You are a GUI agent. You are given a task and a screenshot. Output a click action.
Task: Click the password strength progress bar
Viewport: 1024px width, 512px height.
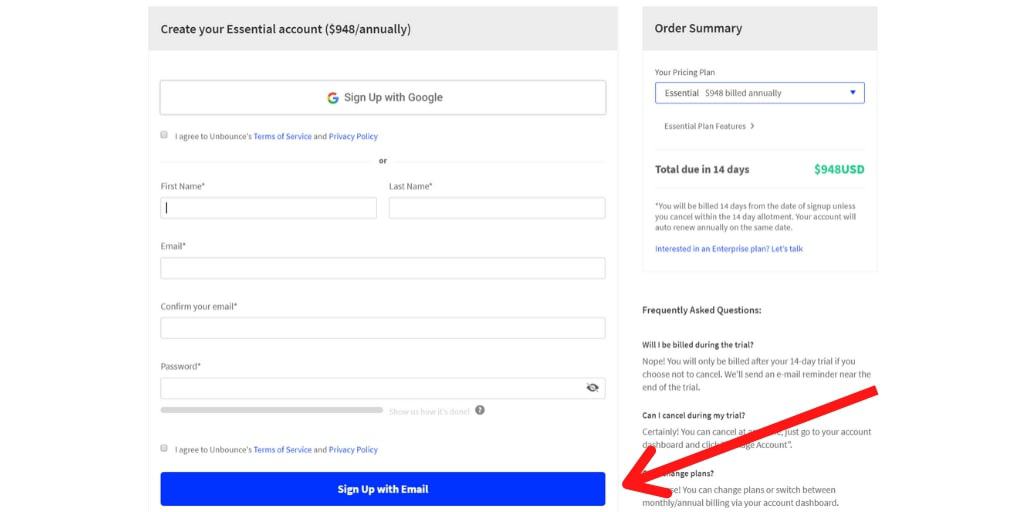click(x=272, y=410)
